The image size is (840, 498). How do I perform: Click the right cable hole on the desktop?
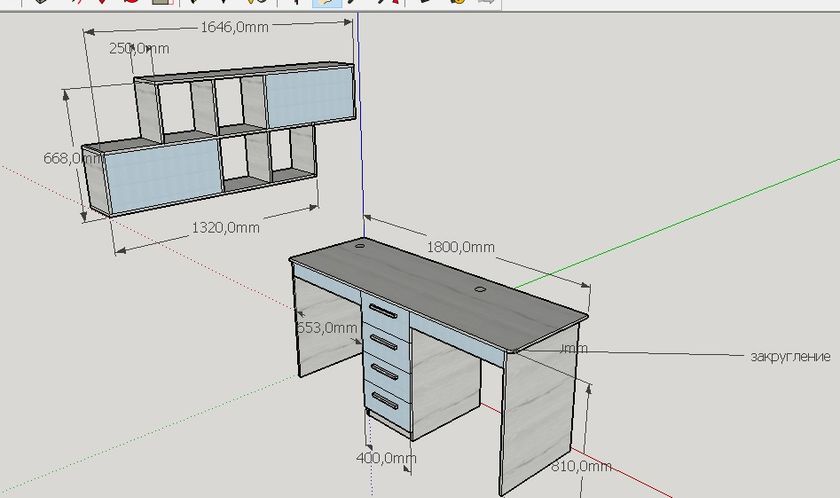(x=479, y=290)
